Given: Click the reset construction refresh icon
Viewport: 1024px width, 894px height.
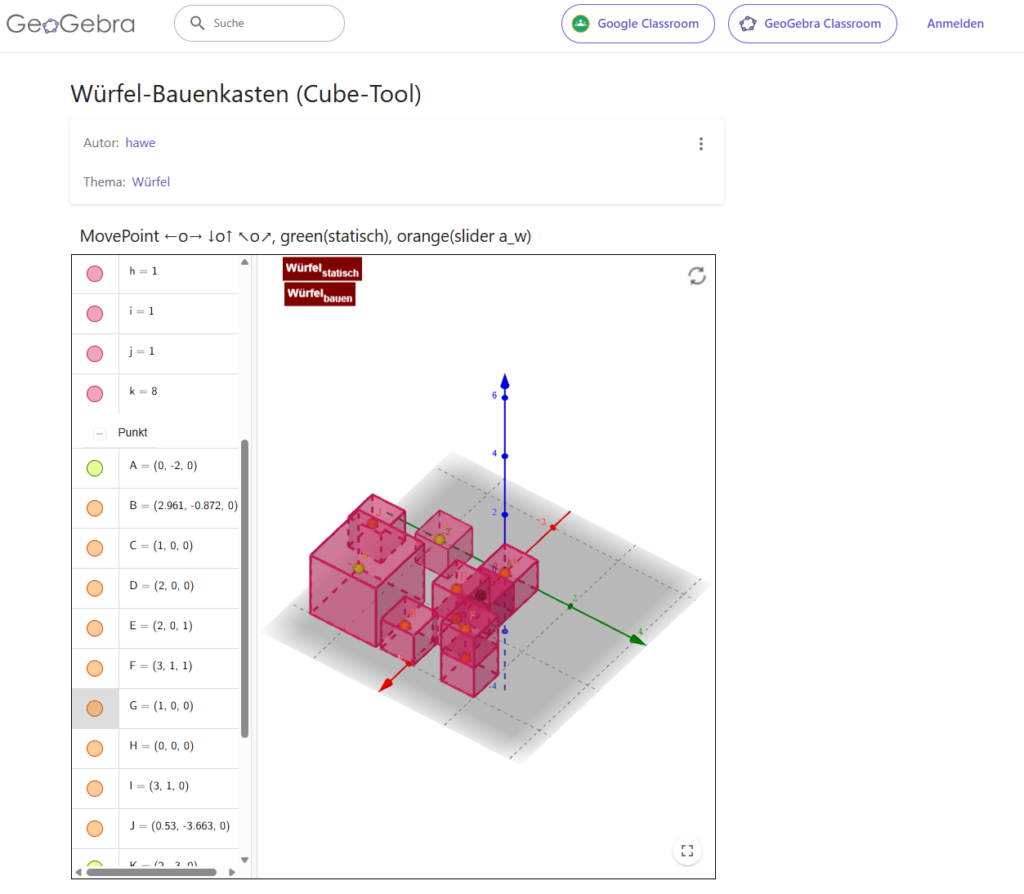Looking at the screenshot, I should (x=697, y=276).
